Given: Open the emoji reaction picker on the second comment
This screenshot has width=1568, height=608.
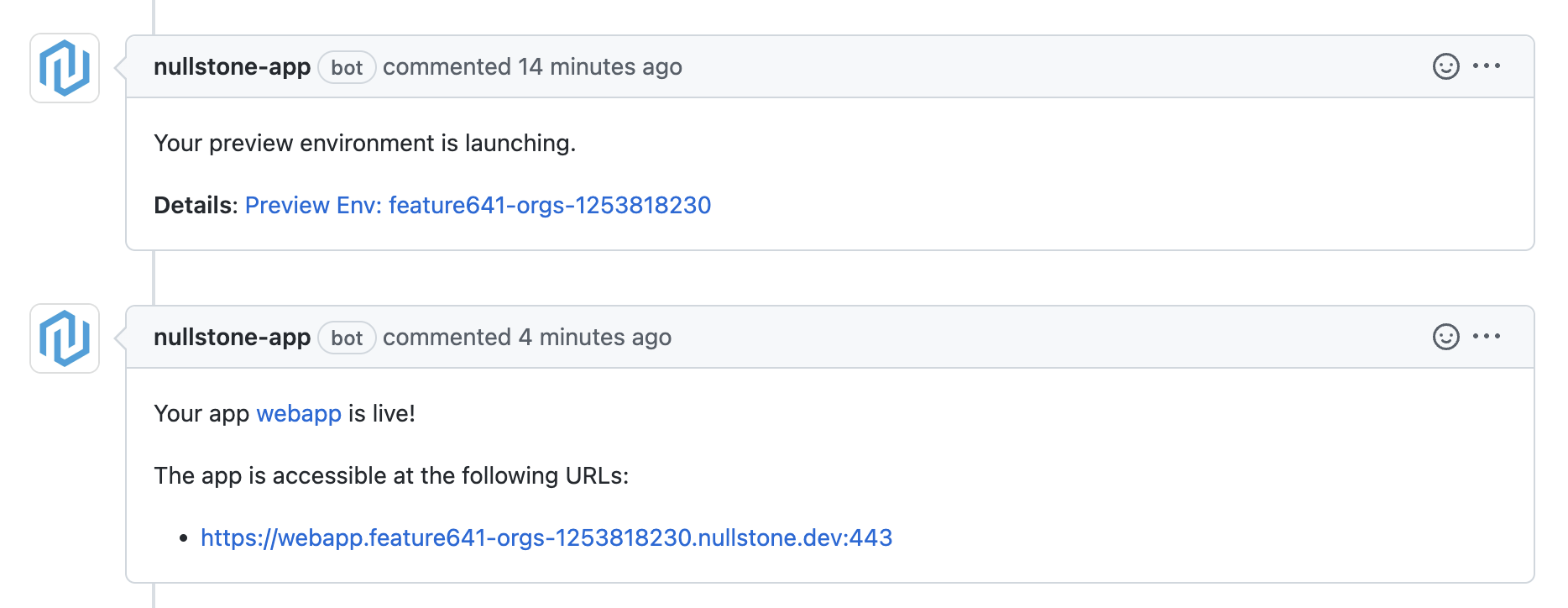Looking at the screenshot, I should (1445, 337).
